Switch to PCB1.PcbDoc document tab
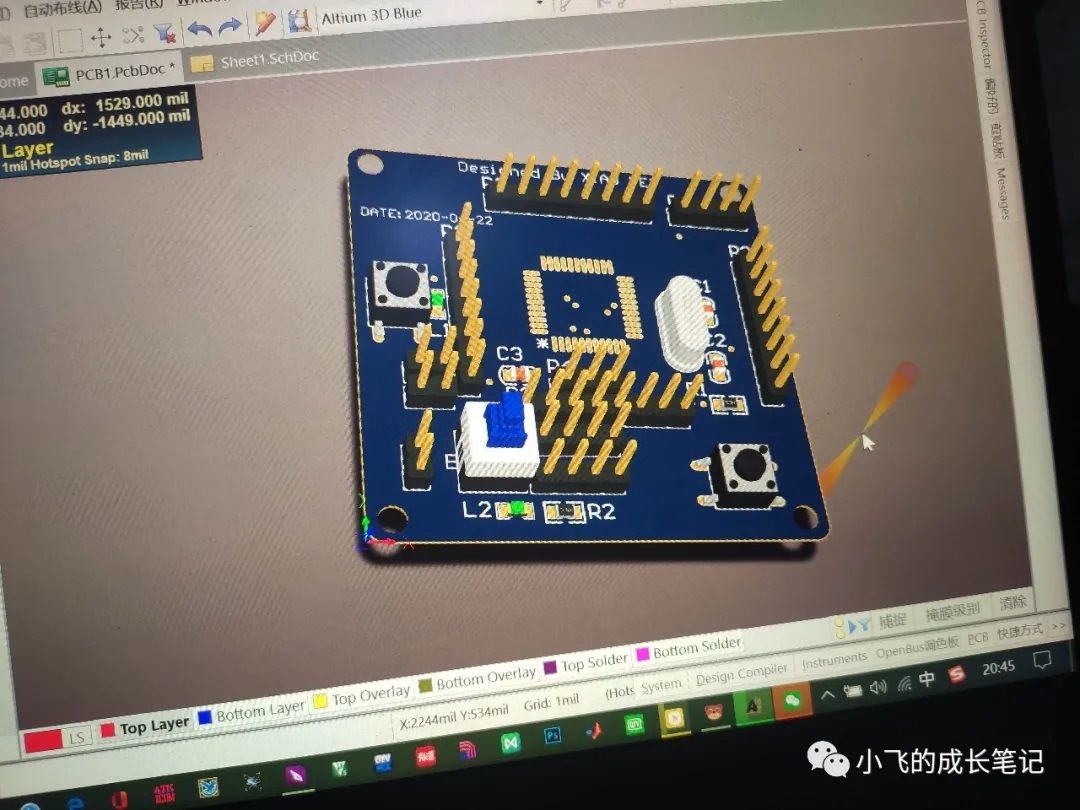The width and height of the screenshot is (1080, 810). (x=109, y=72)
